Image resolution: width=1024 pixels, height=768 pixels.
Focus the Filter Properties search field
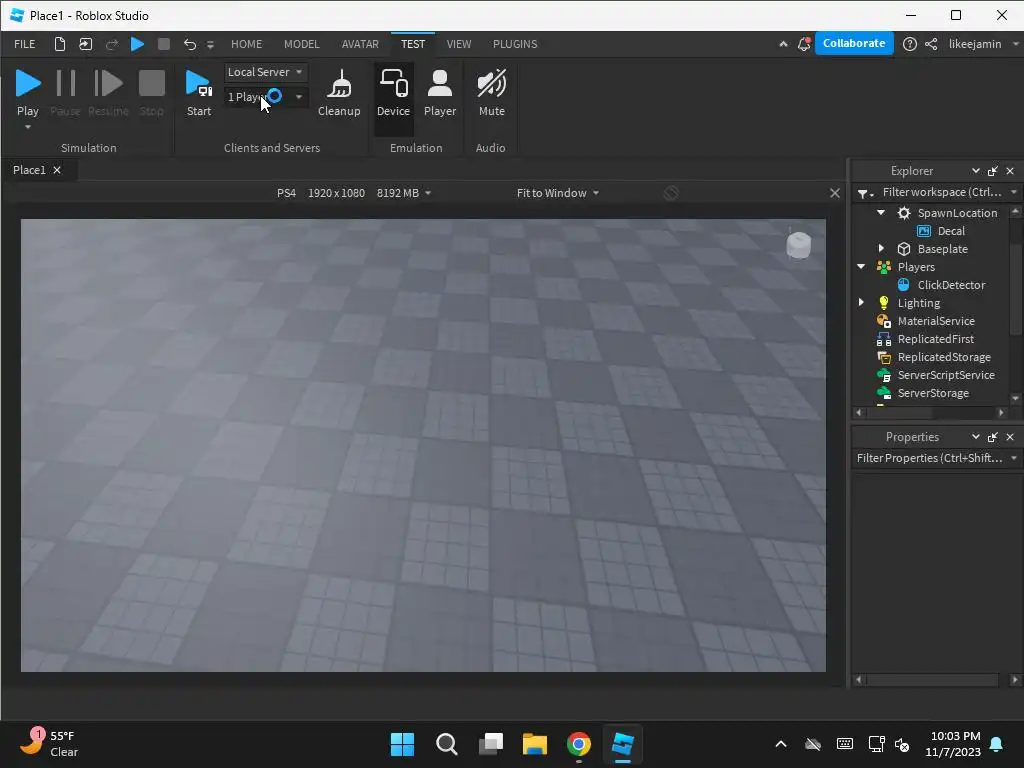pyautogui.click(x=930, y=458)
